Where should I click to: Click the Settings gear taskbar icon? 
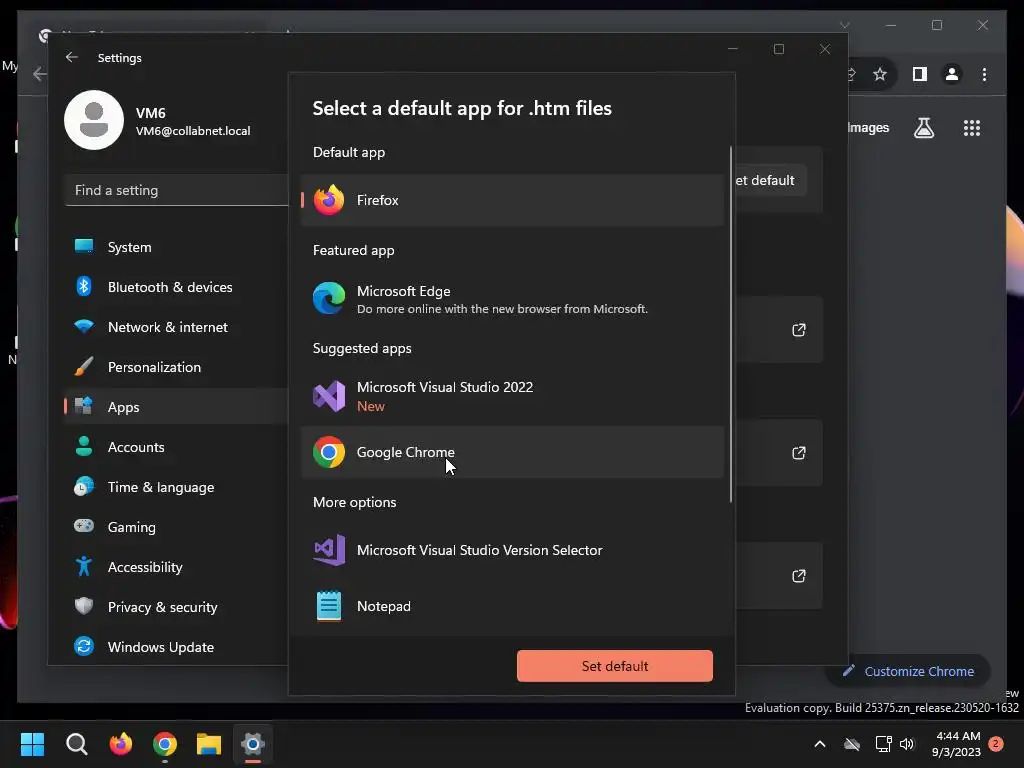[x=253, y=744]
